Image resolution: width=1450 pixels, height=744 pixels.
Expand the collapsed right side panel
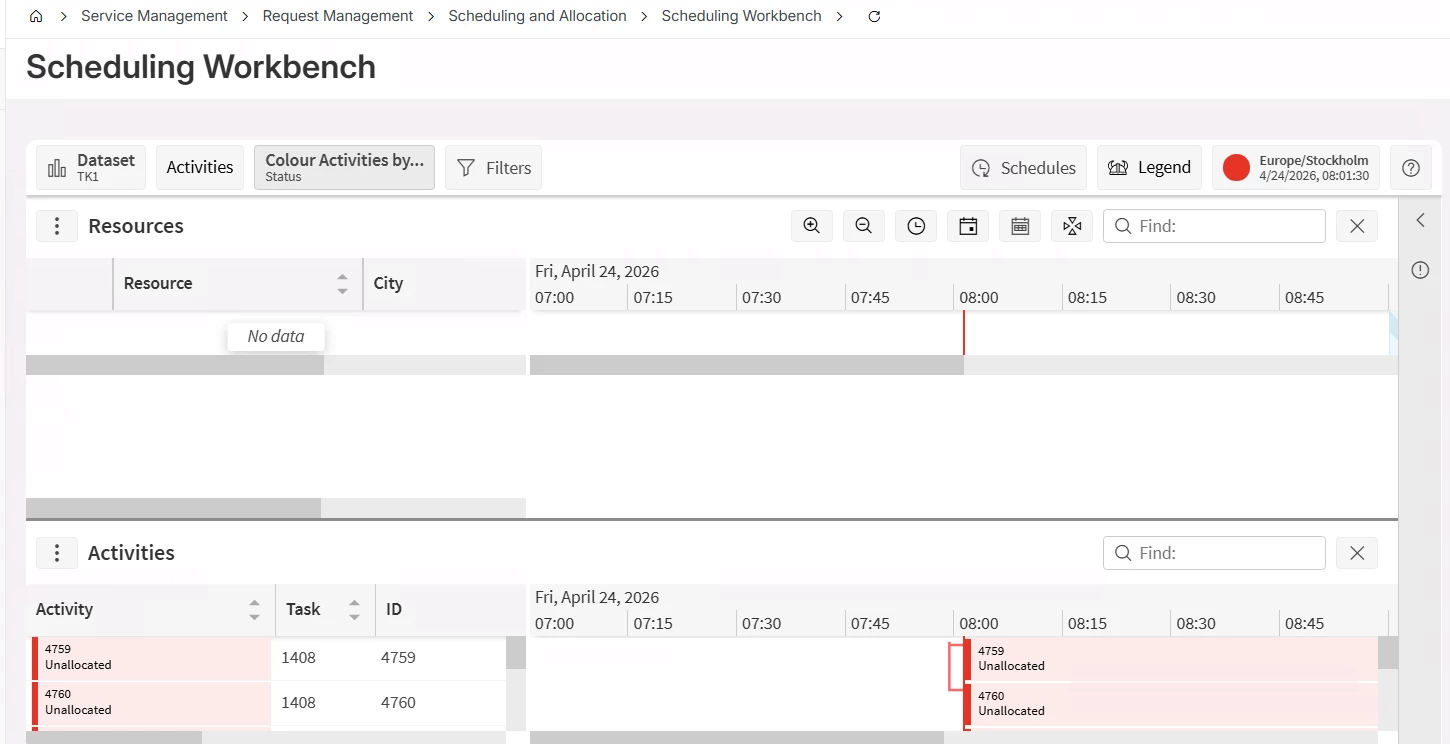(1420, 220)
